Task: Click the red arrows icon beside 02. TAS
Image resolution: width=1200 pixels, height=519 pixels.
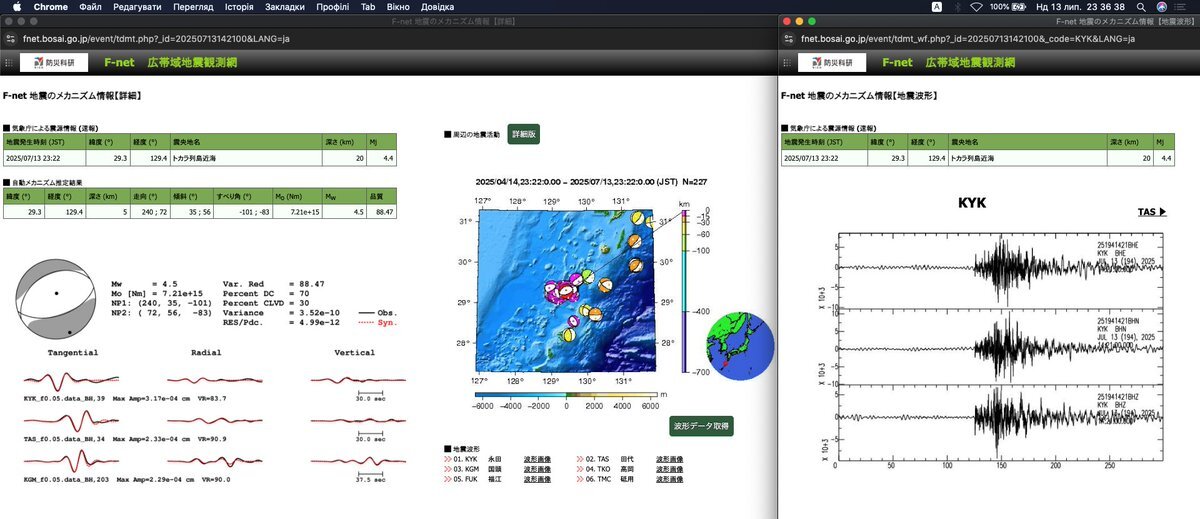Action: click(581, 458)
